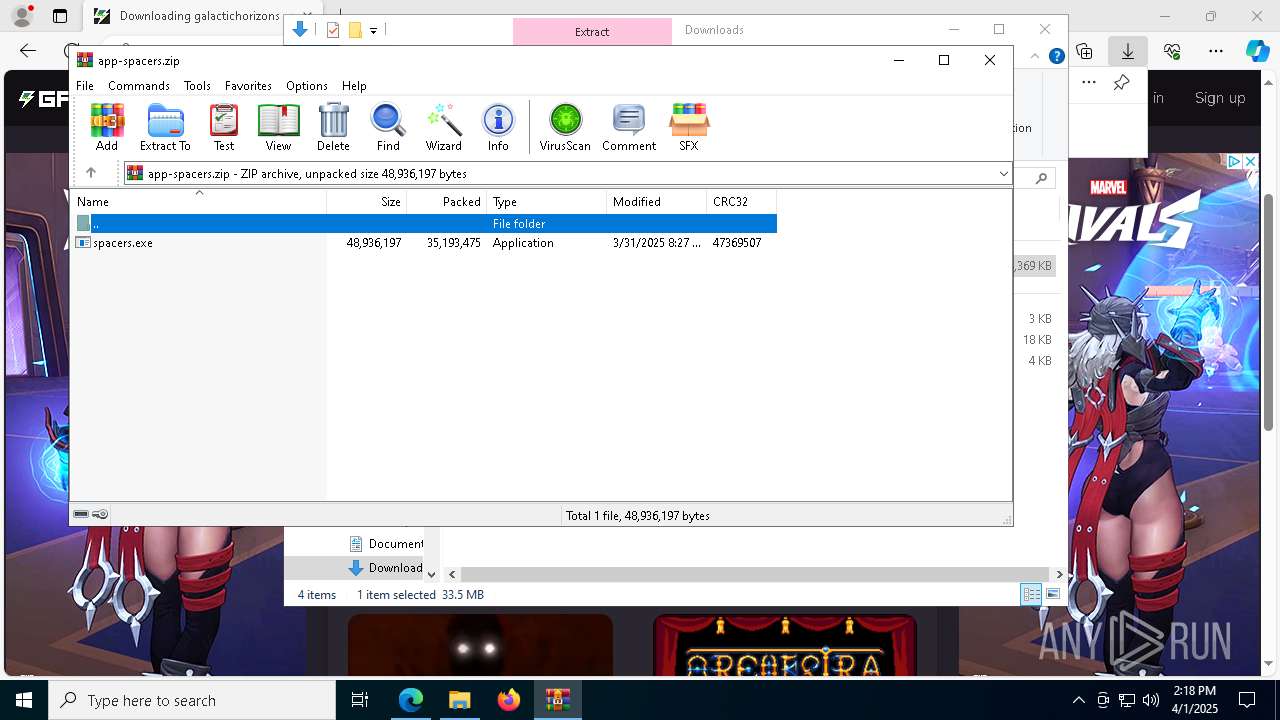Go up one folder level arrow
The width and height of the screenshot is (1280, 720).
pyautogui.click(x=91, y=173)
